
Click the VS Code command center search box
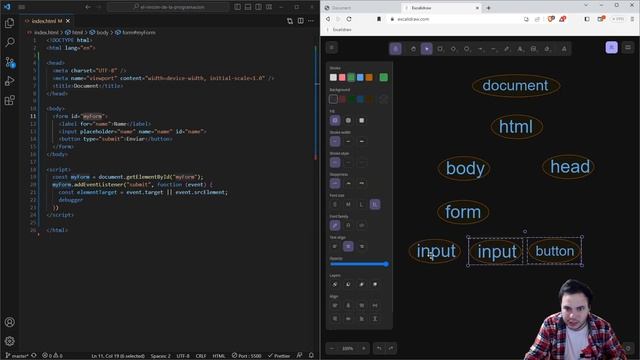point(169,7)
